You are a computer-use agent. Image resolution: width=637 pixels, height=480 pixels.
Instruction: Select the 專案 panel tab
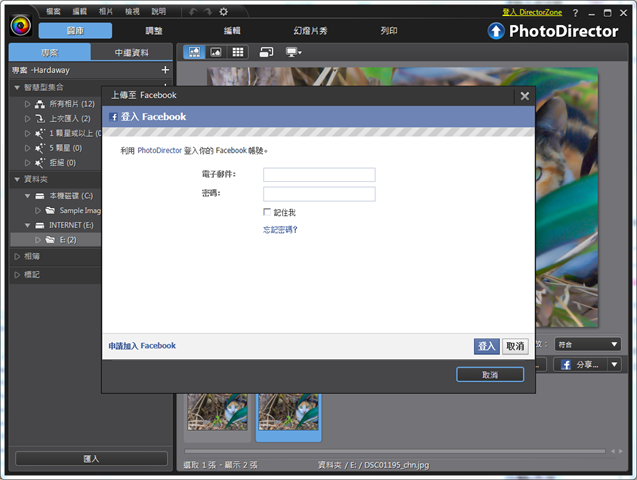coord(50,52)
